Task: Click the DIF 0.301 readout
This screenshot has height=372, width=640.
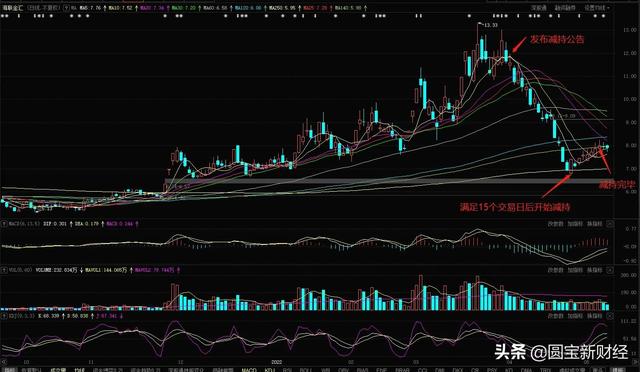Action: [x=55, y=224]
